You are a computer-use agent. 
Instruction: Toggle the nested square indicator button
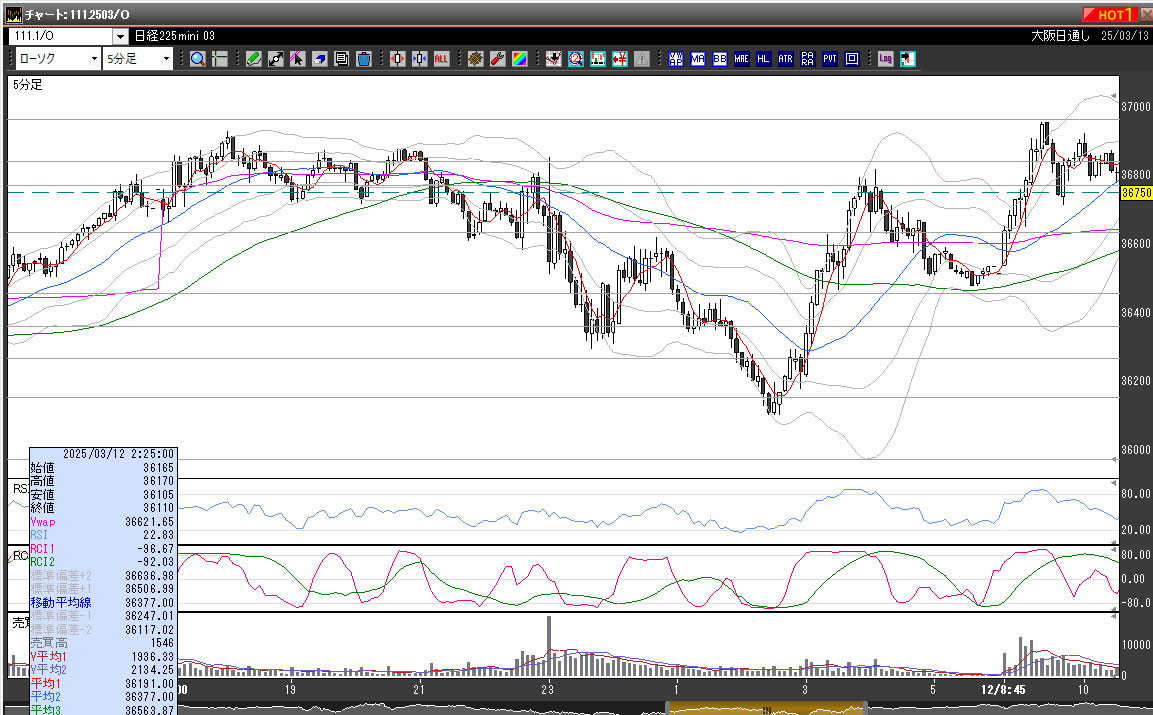click(x=852, y=59)
